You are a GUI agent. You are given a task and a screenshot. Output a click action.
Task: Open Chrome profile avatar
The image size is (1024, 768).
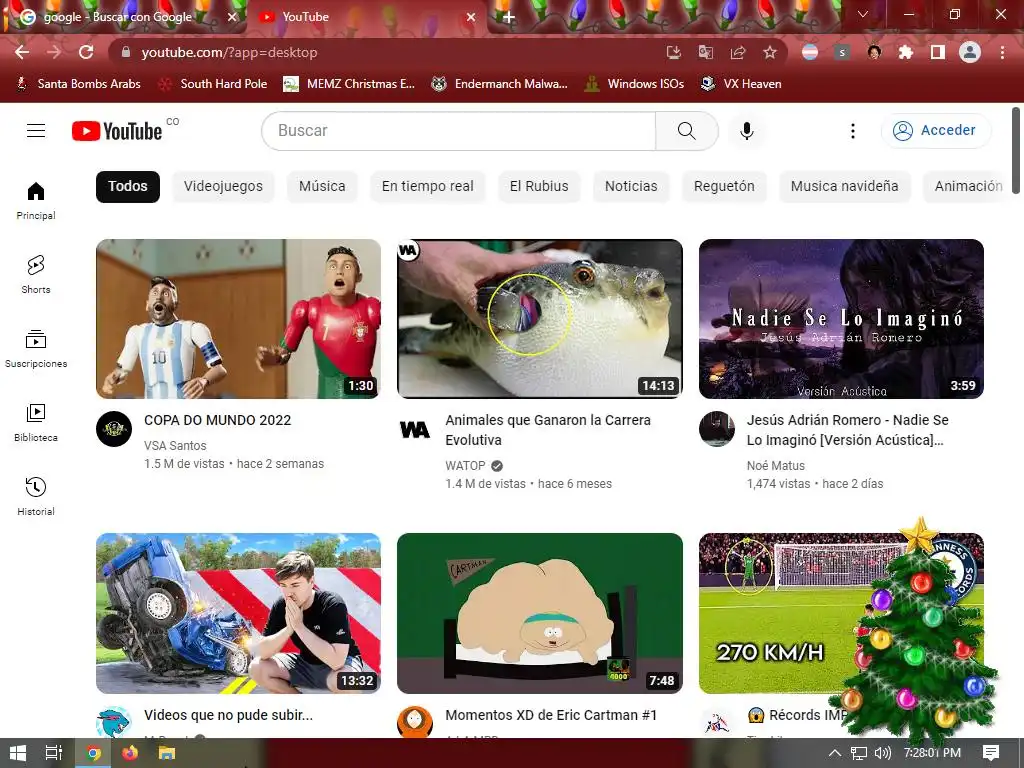click(x=970, y=52)
